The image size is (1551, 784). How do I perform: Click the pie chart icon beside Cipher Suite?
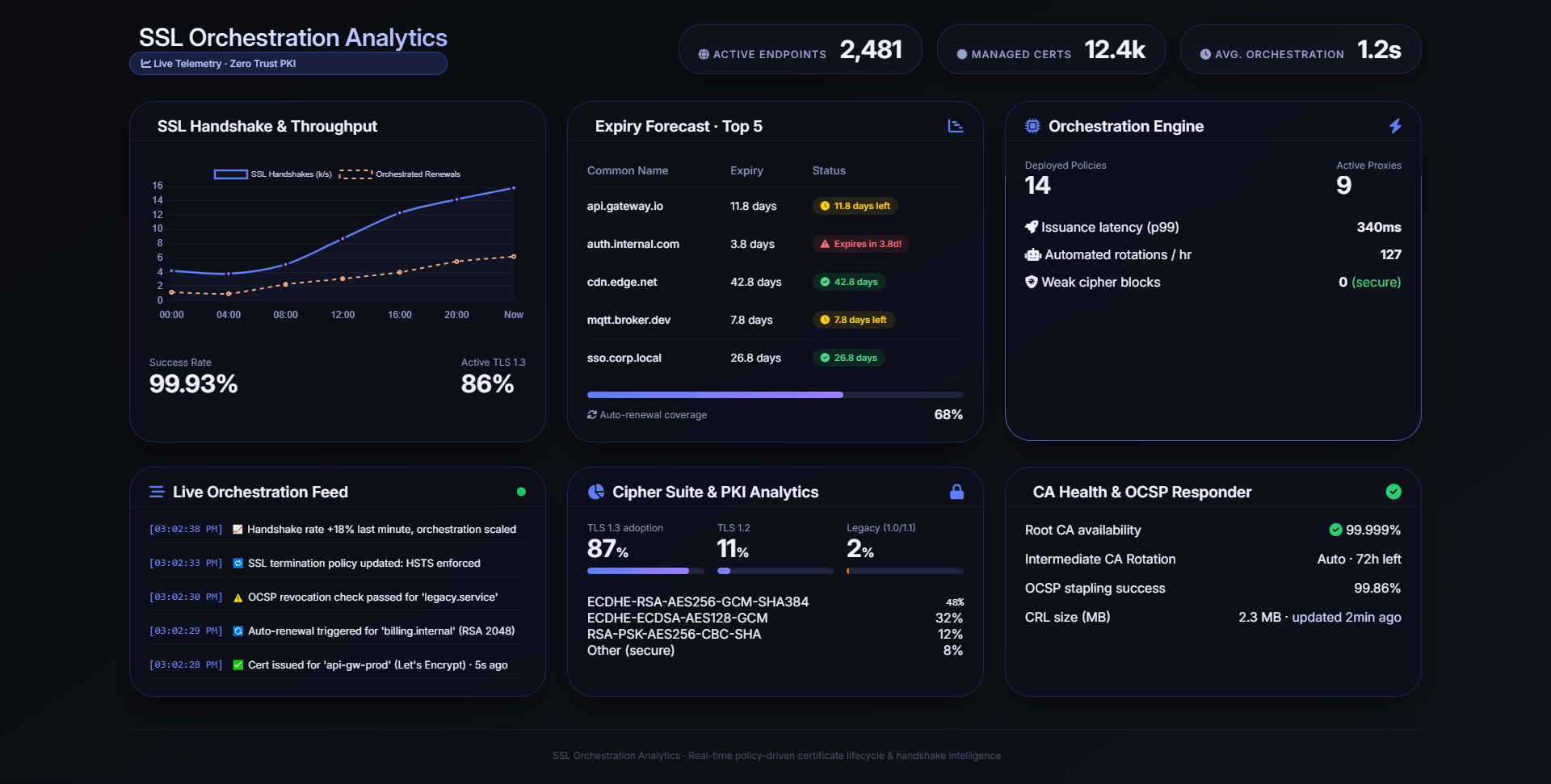point(596,492)
